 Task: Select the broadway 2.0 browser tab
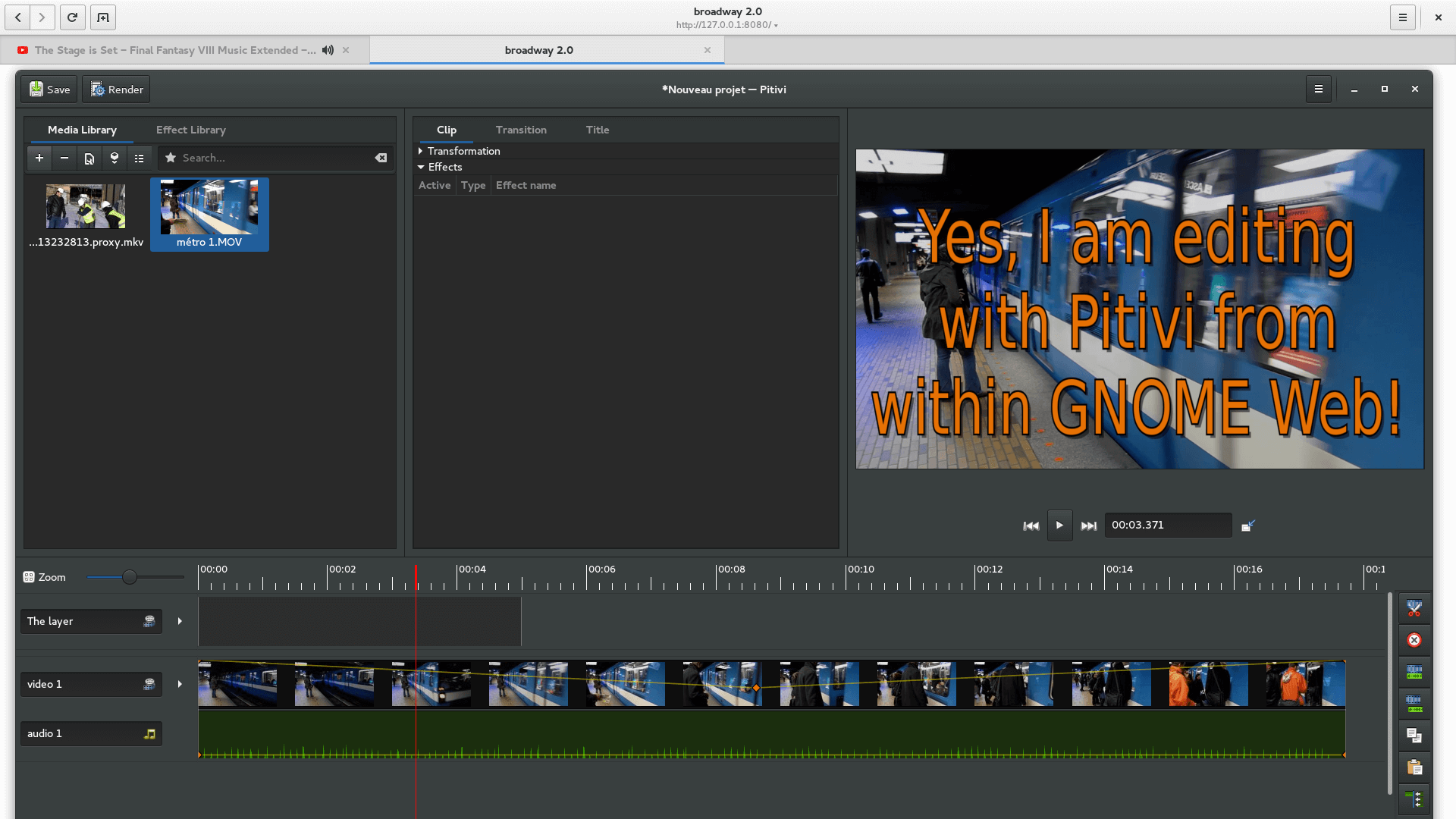539,50
